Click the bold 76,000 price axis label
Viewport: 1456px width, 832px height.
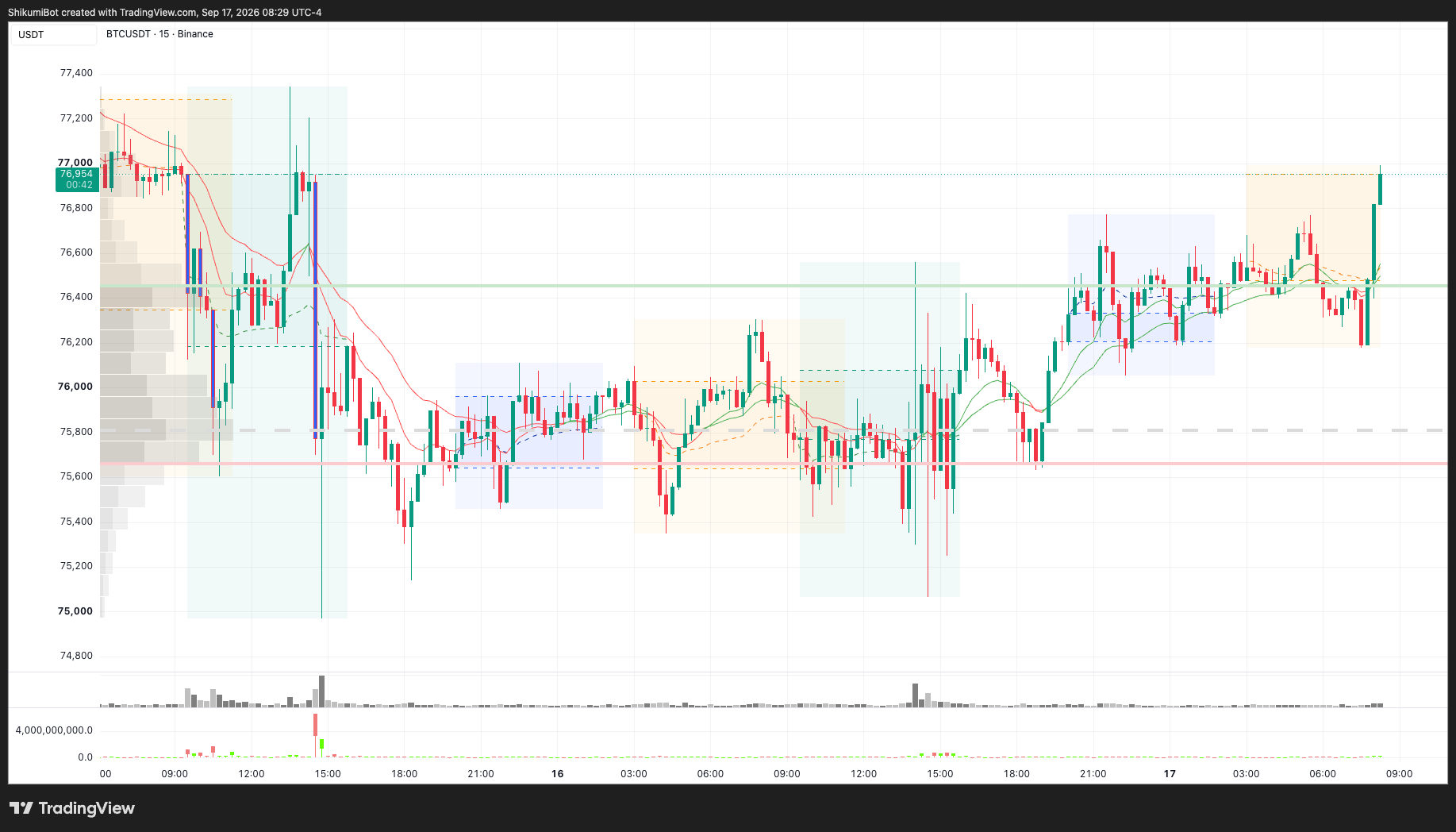pyautogui.click(x=75, y=387)
